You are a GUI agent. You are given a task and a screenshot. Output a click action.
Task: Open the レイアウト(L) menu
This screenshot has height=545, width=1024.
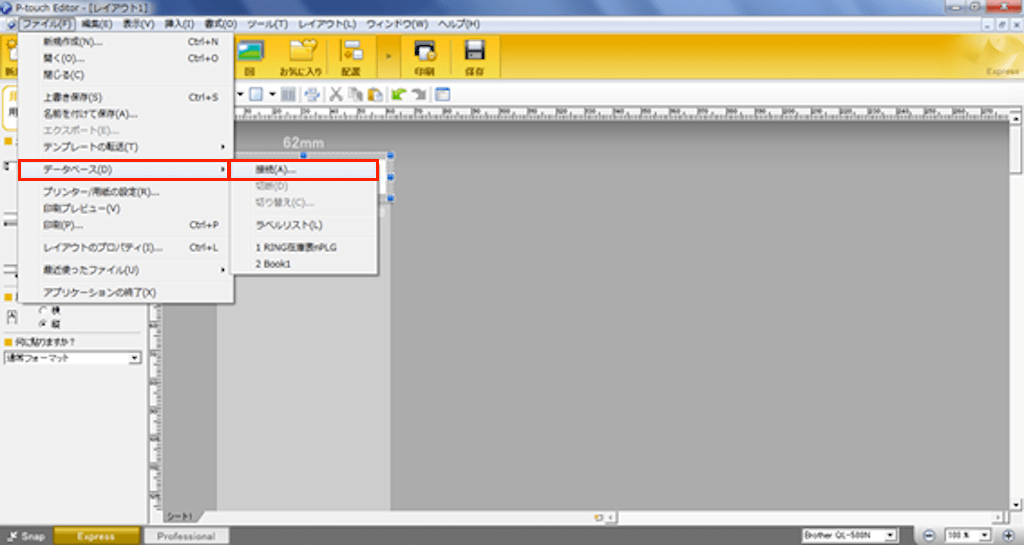coord(327,23)
